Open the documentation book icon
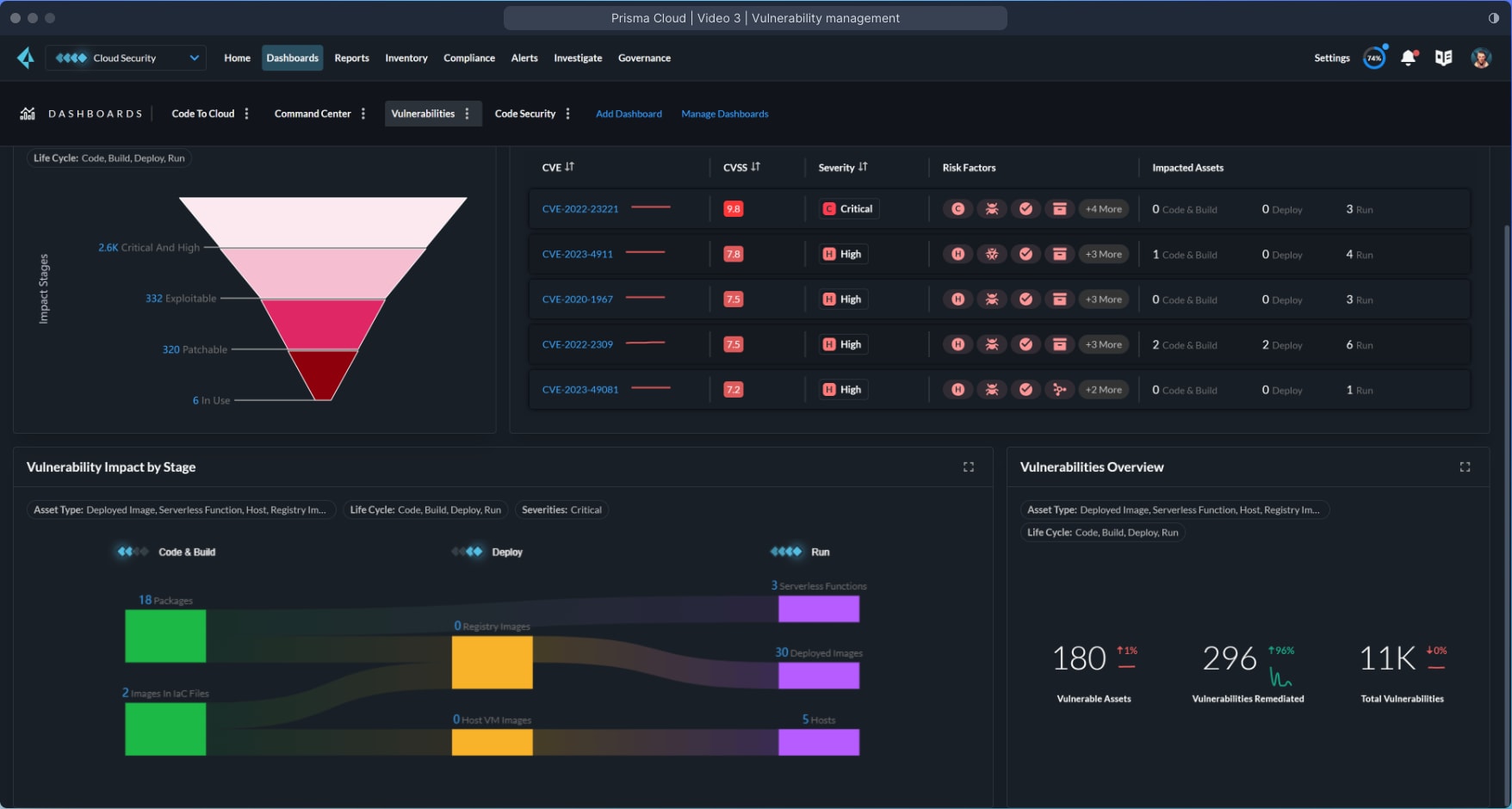 (1445, 57)
